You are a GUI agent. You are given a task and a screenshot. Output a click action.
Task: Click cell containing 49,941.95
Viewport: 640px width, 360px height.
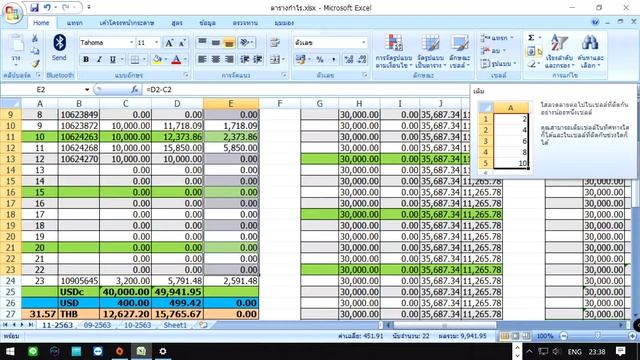177,292
